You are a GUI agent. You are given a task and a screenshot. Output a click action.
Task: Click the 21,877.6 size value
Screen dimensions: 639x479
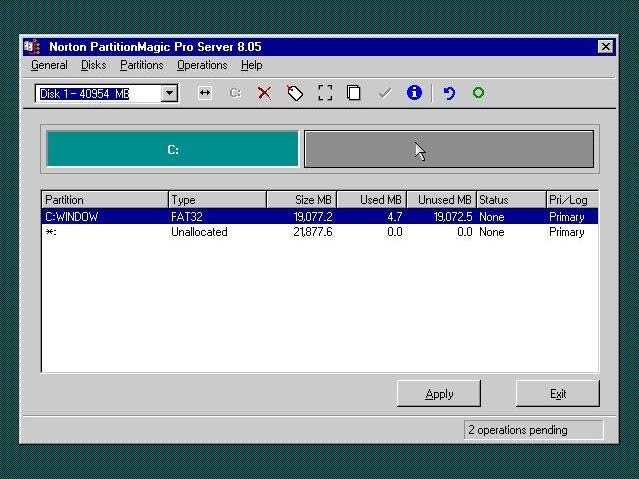pos(313,232)
